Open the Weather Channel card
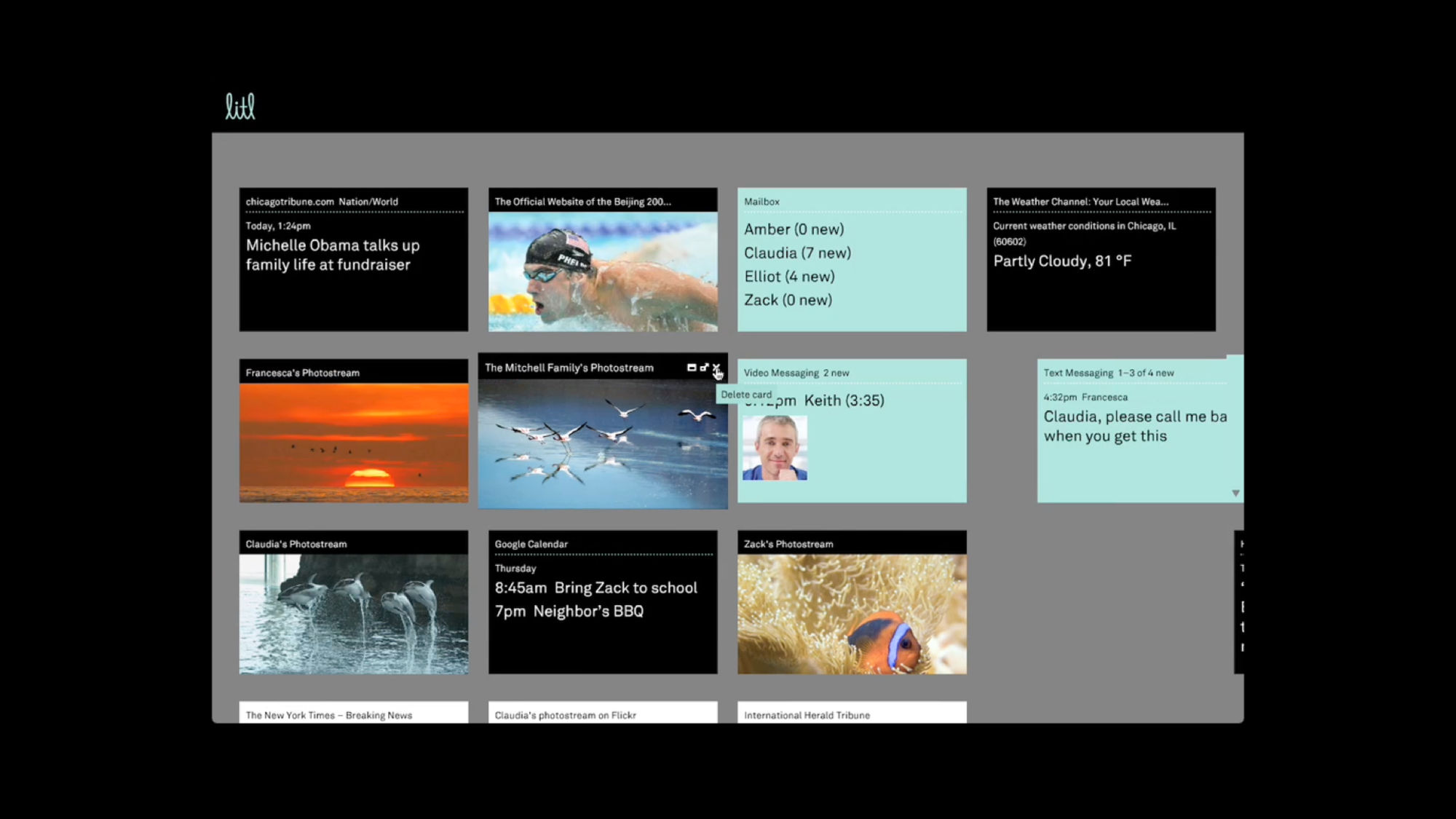 tap(1101, 259)
